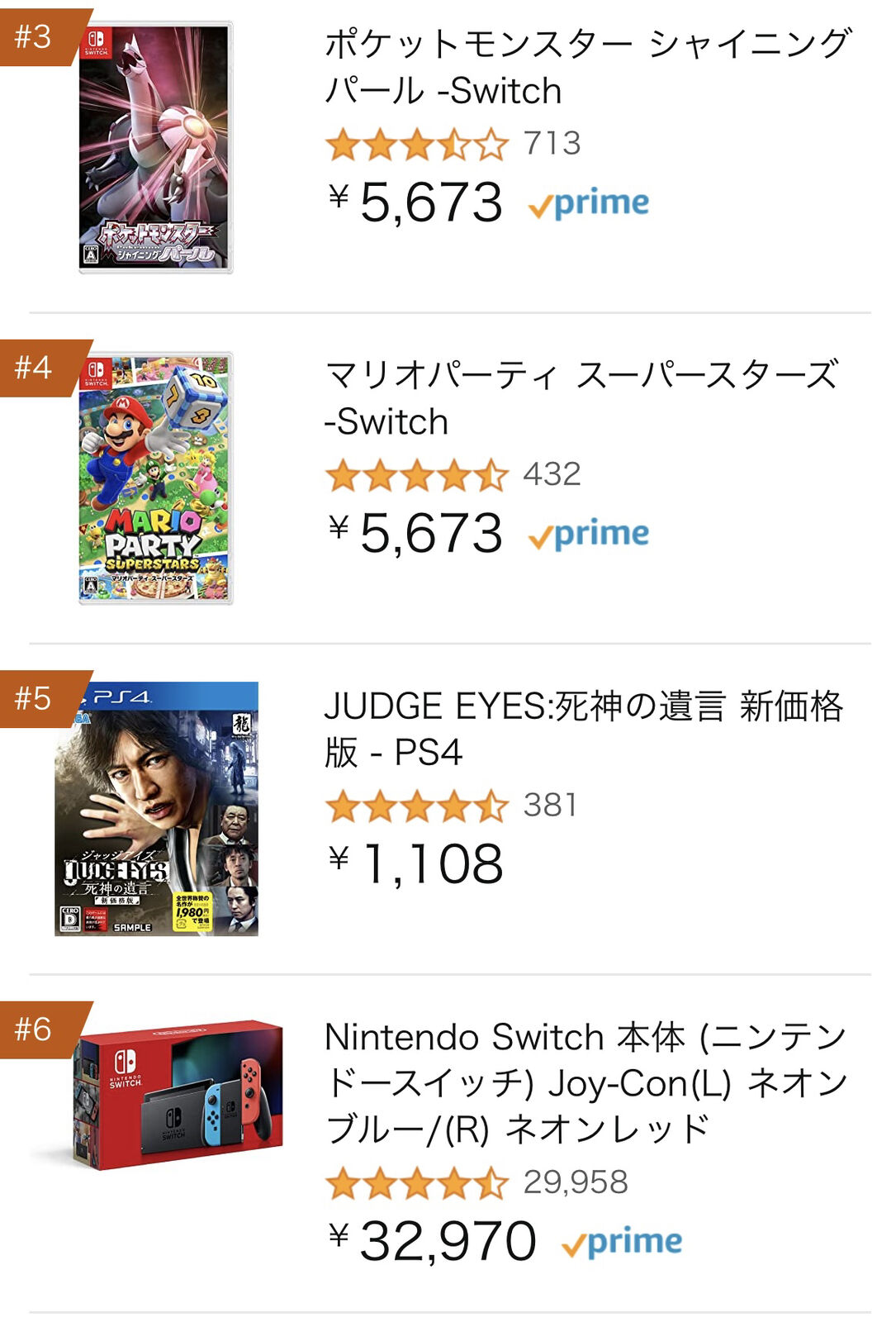Open the Mario Party Superstars cover image
The image size is (896, 1322).
click(155, 479)
